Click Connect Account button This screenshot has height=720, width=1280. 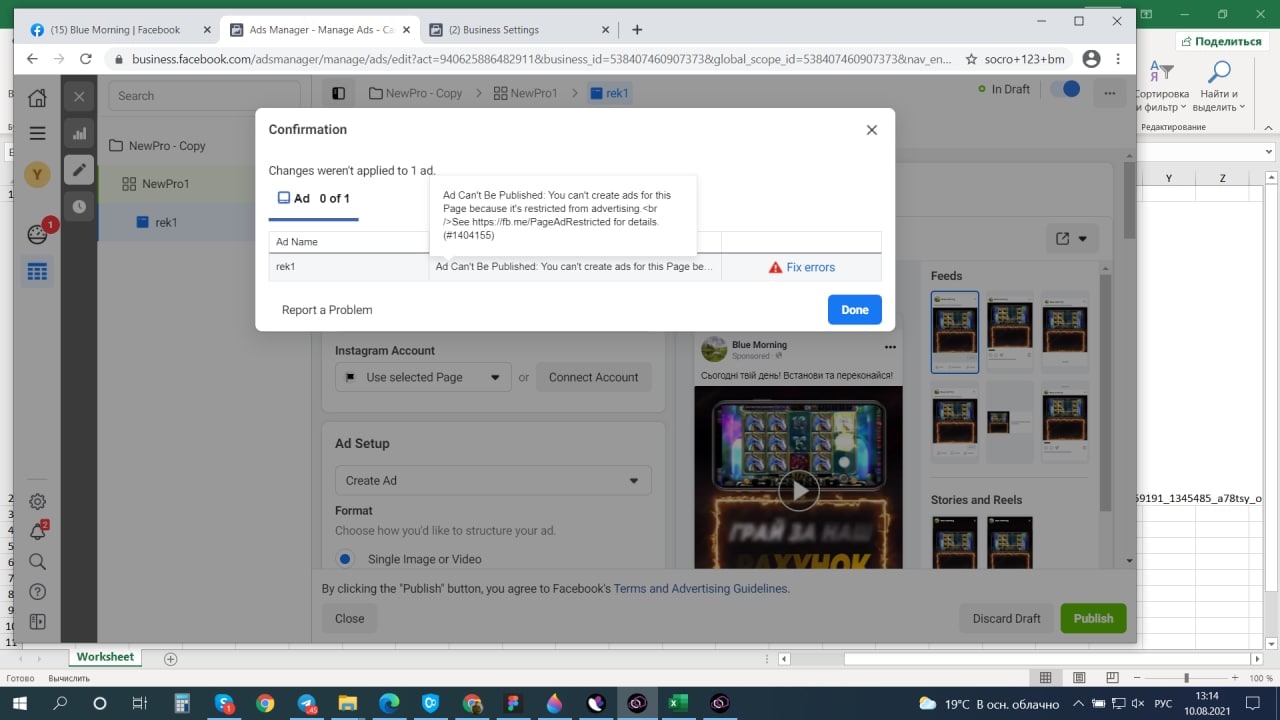(593, 377)
